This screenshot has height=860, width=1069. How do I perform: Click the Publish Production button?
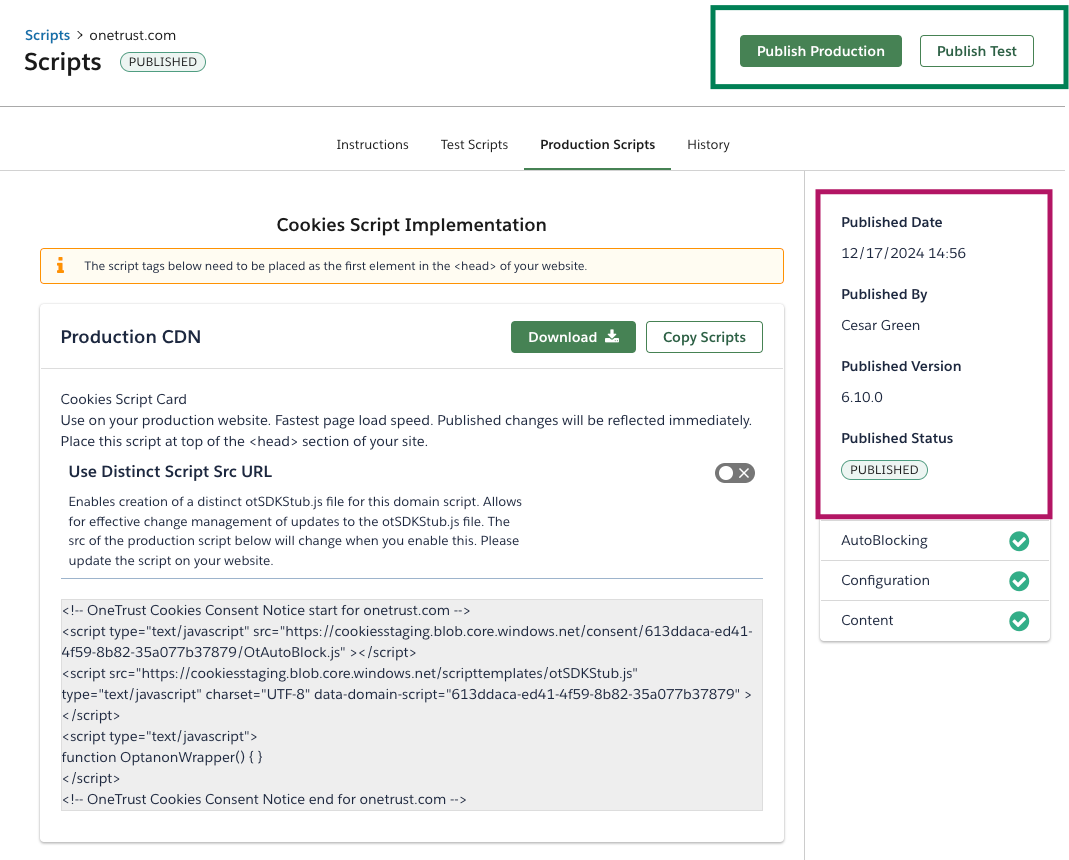[820, 51]
